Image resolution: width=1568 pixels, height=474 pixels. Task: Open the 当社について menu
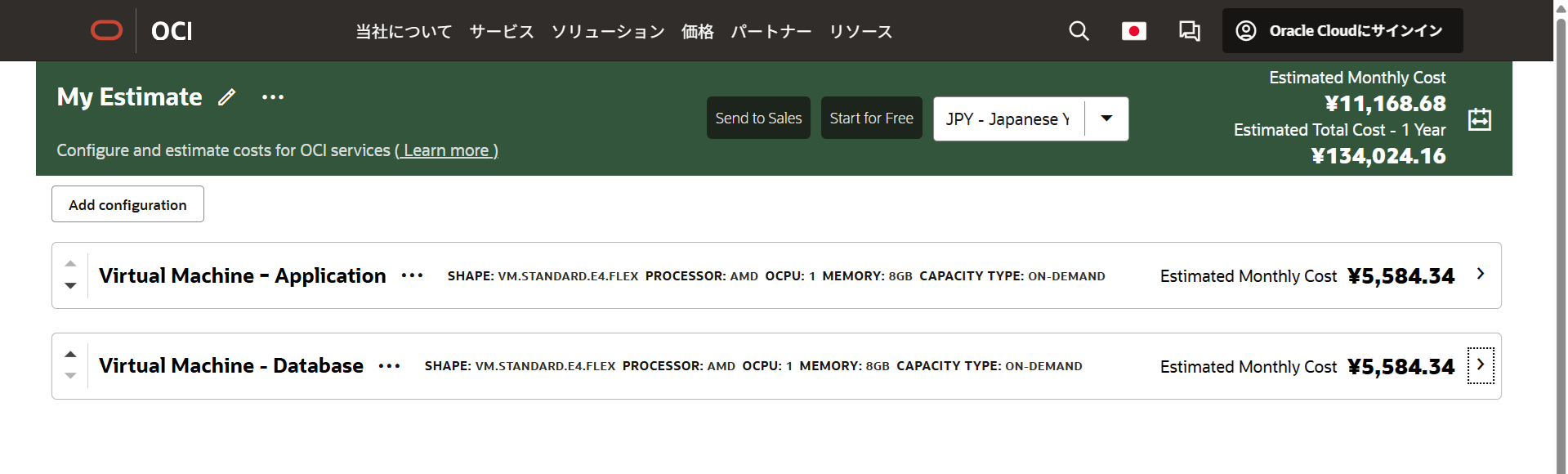click(404, 31)
